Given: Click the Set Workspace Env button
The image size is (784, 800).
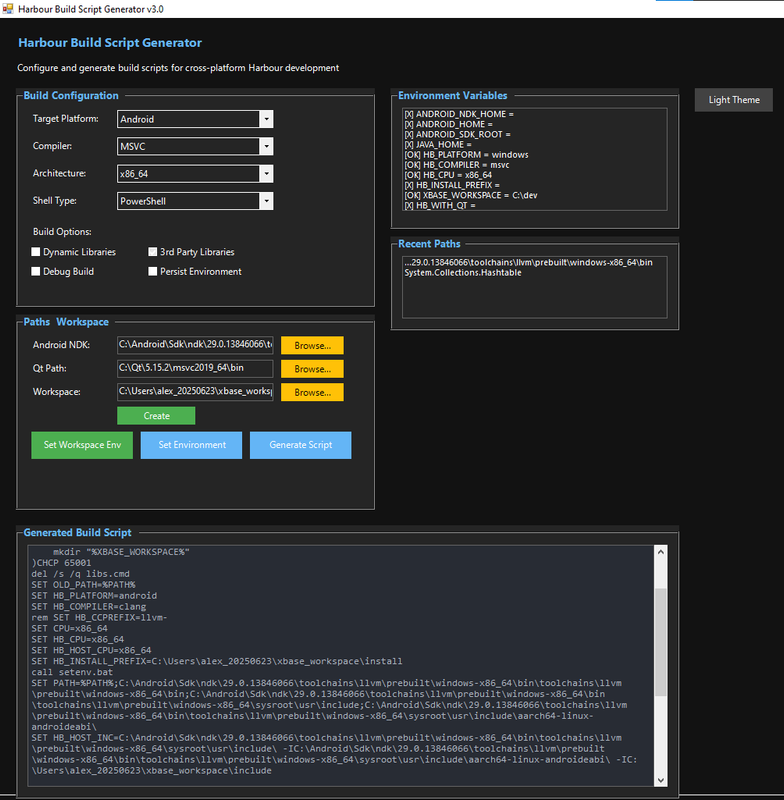Looking at the screenshot, I should (x=82, y=445).
